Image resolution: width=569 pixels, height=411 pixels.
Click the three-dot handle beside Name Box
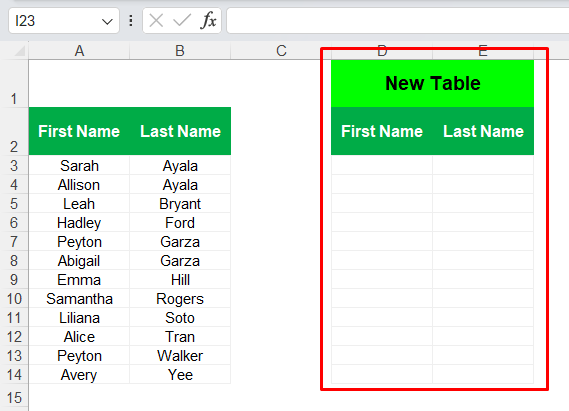click(x=131, y=21)
